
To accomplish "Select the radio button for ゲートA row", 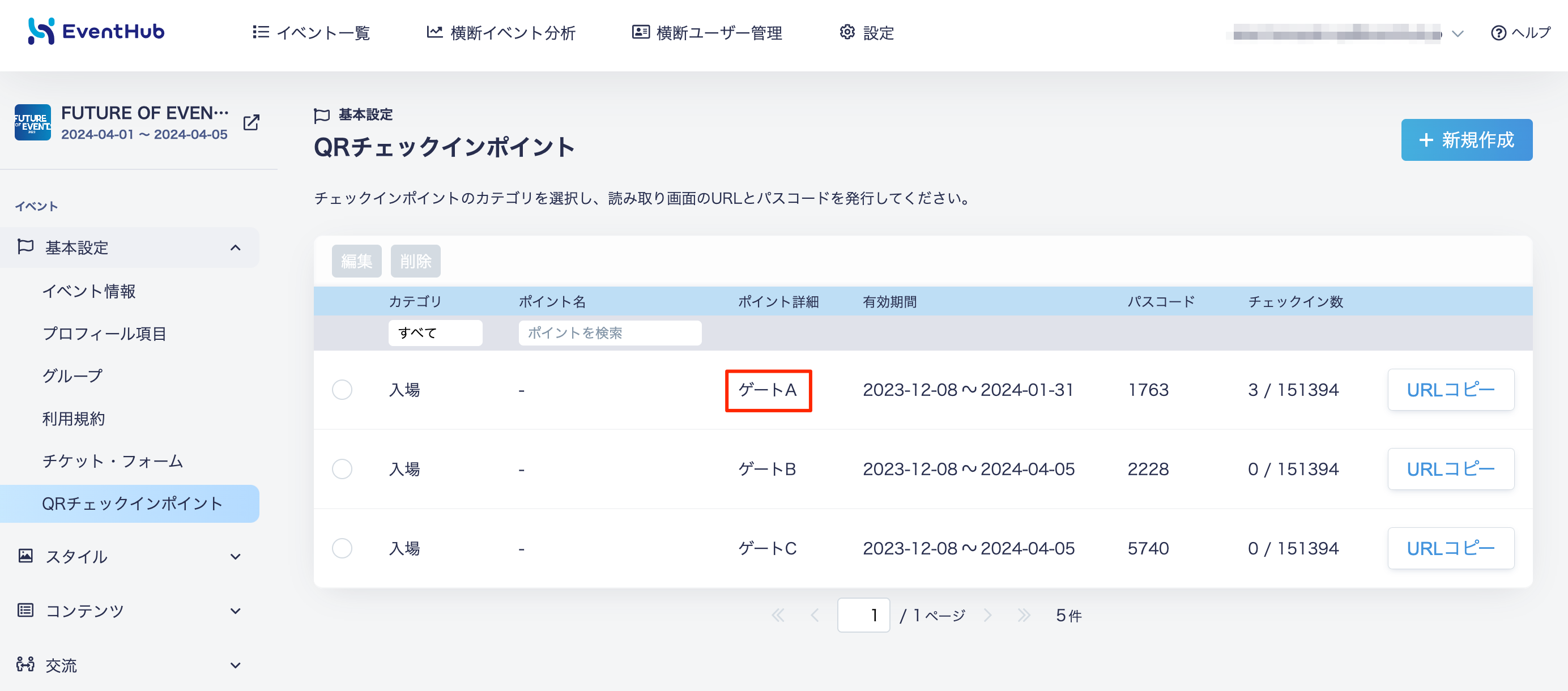I will (342, 390).
